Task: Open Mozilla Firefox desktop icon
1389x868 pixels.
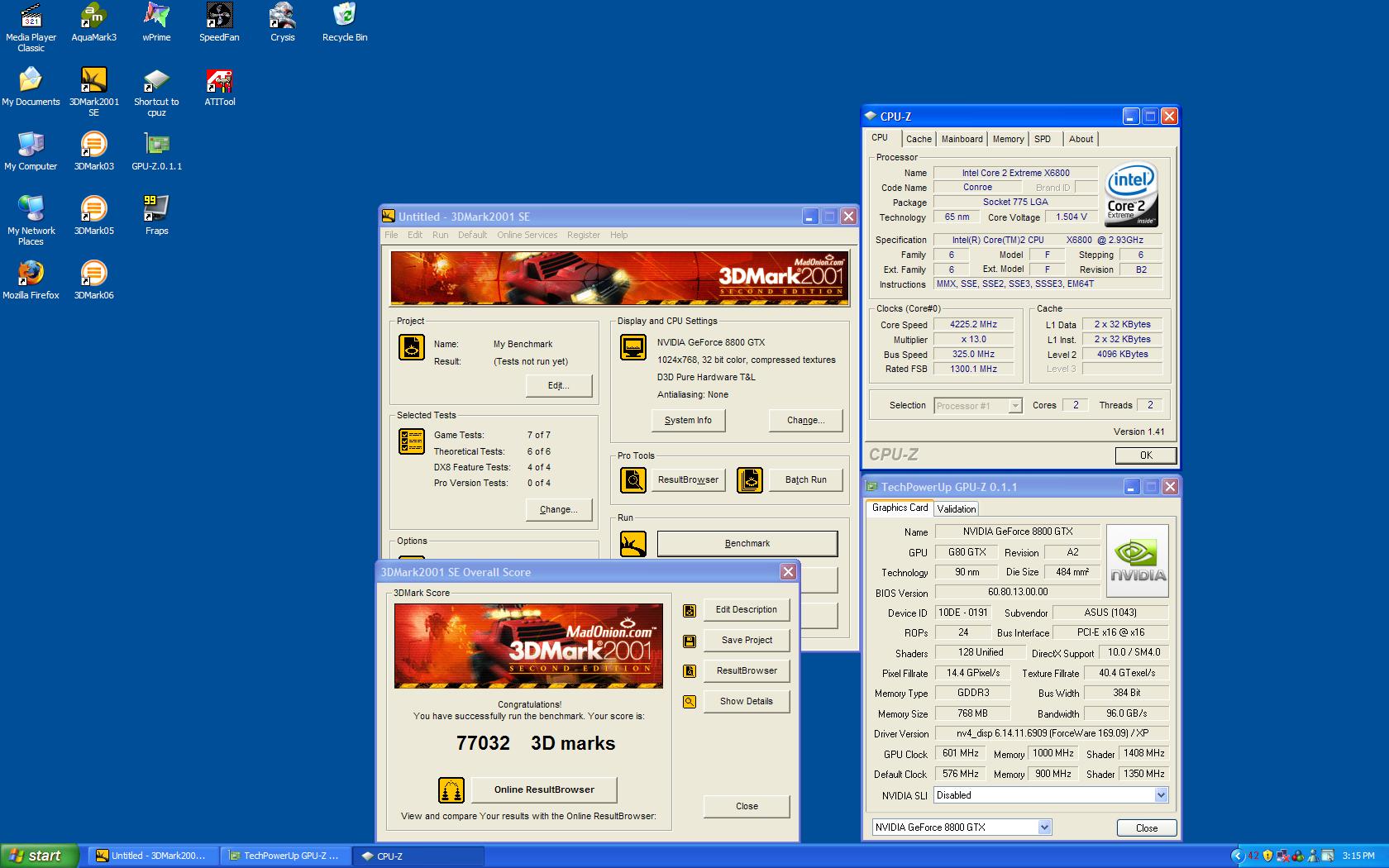Action: (x=31, y=281)
